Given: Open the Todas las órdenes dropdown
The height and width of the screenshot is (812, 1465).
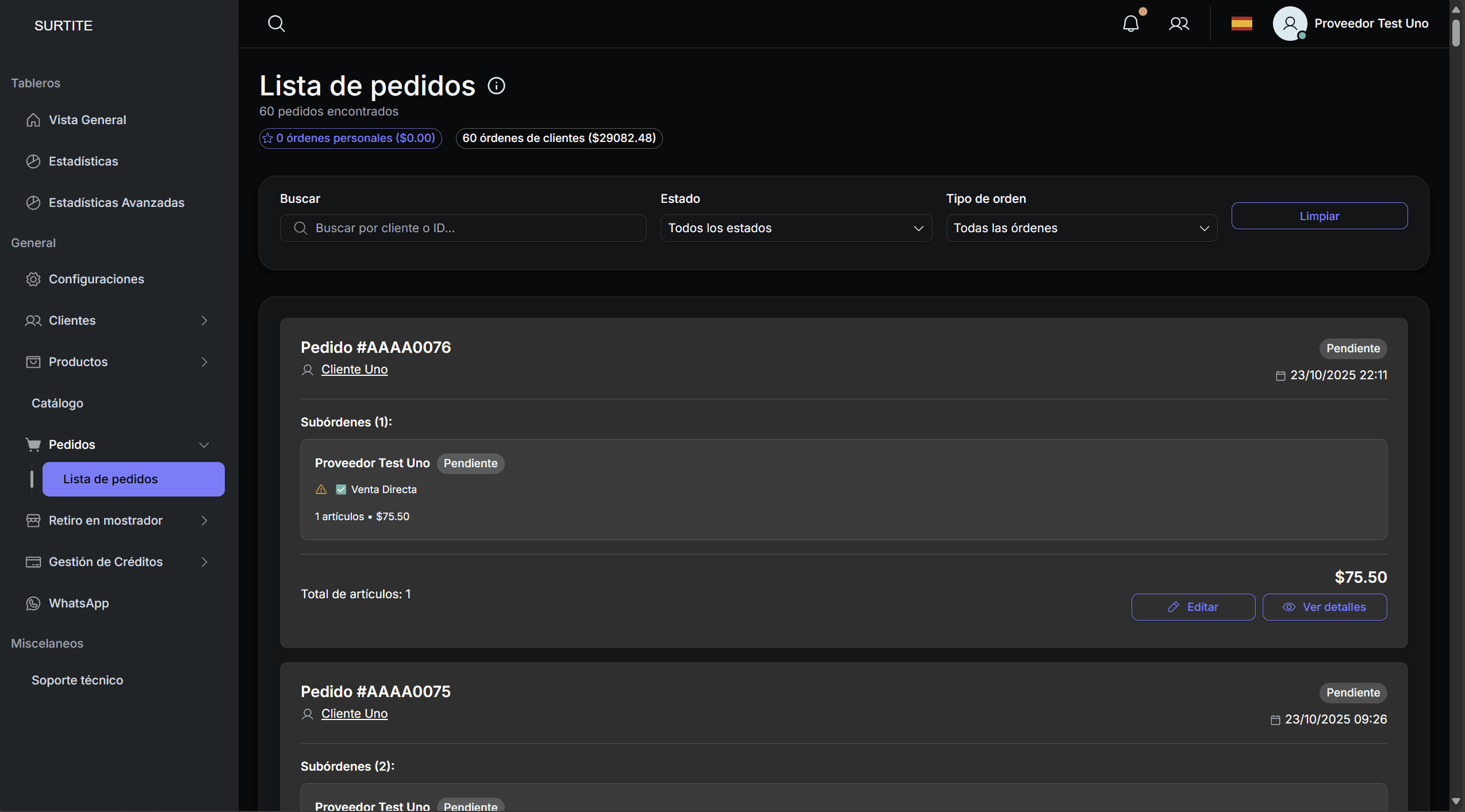Looking at the screenshot, I should coord(1081,228).
